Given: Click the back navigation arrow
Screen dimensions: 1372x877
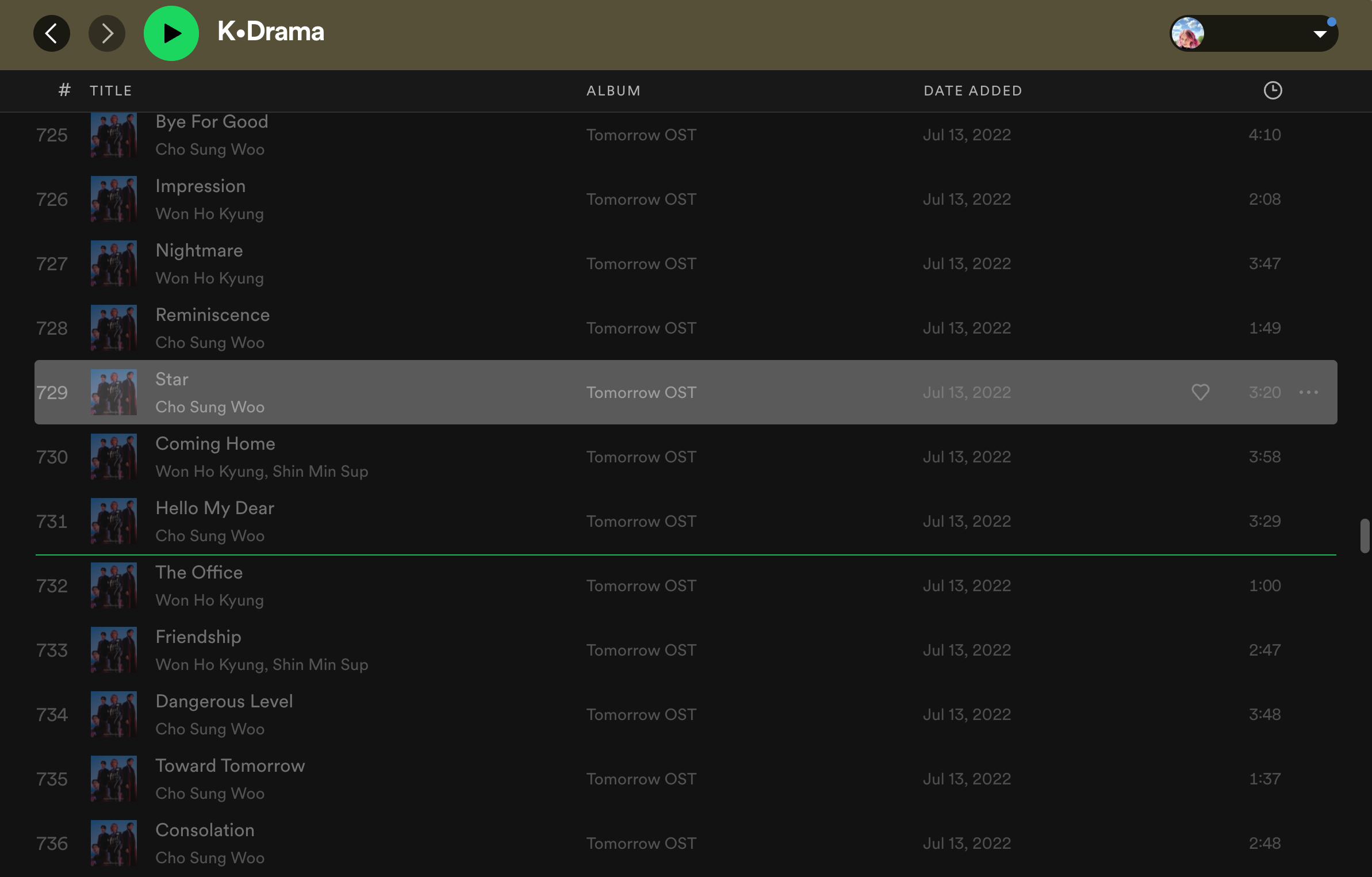Looking at the screenshot, I should [52, 33].
